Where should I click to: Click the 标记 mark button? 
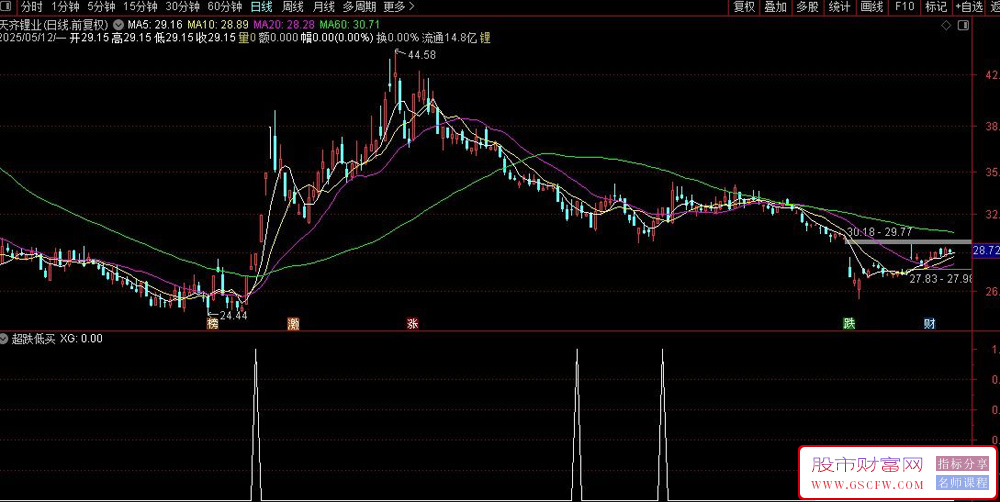pos(936,7)
